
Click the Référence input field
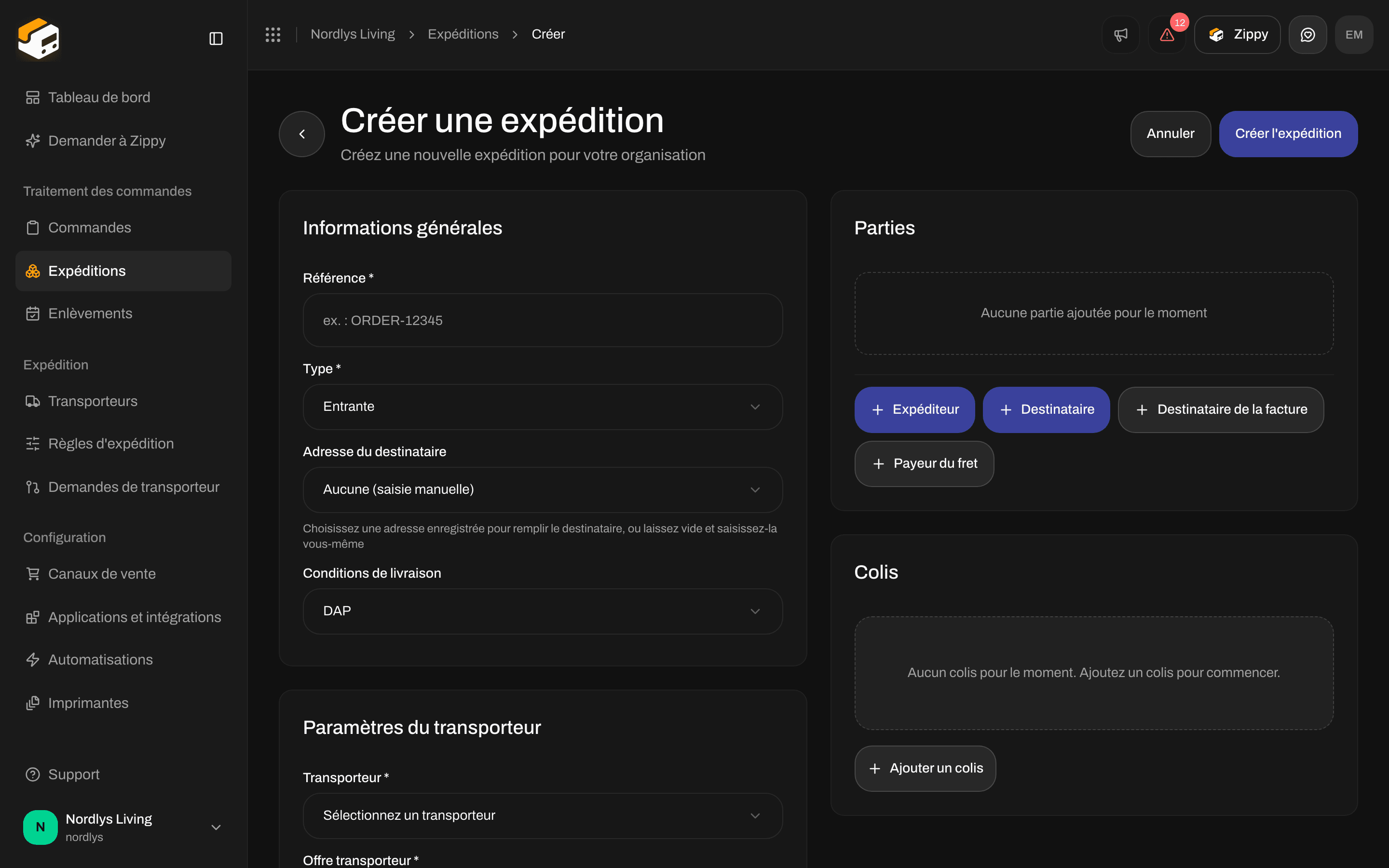(x=543, y=320)
